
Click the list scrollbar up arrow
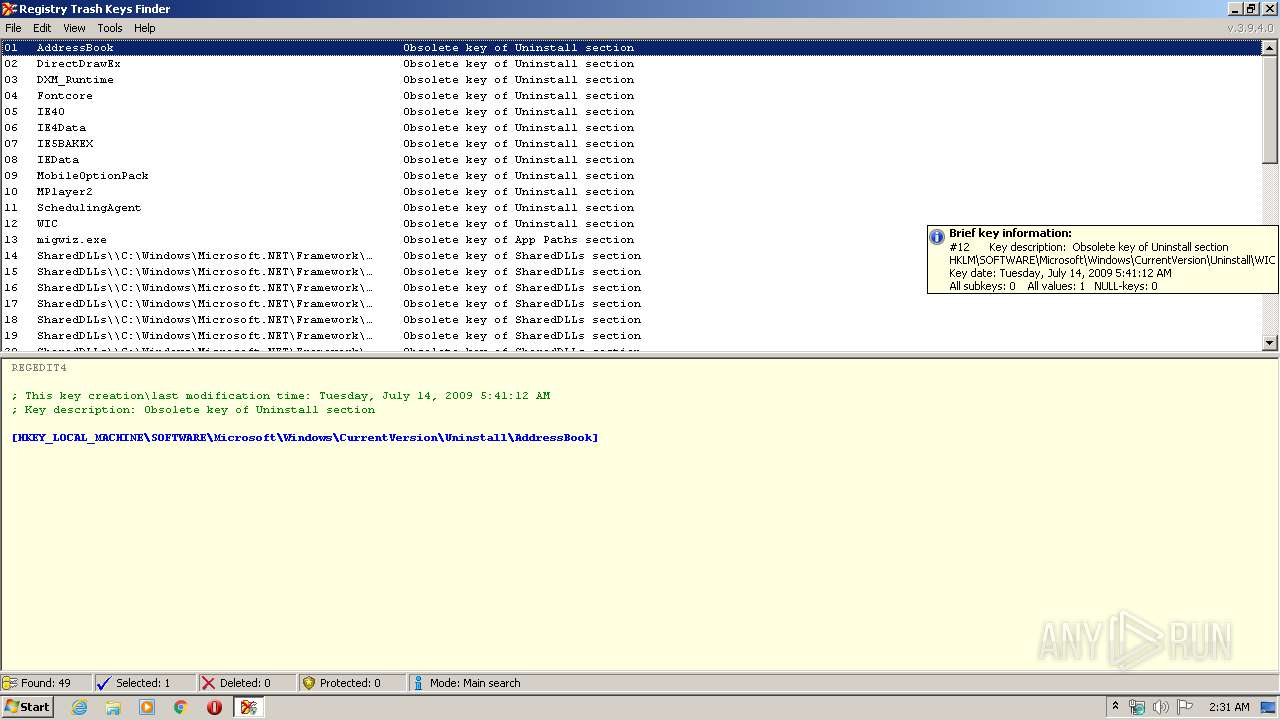(1270, 48)
